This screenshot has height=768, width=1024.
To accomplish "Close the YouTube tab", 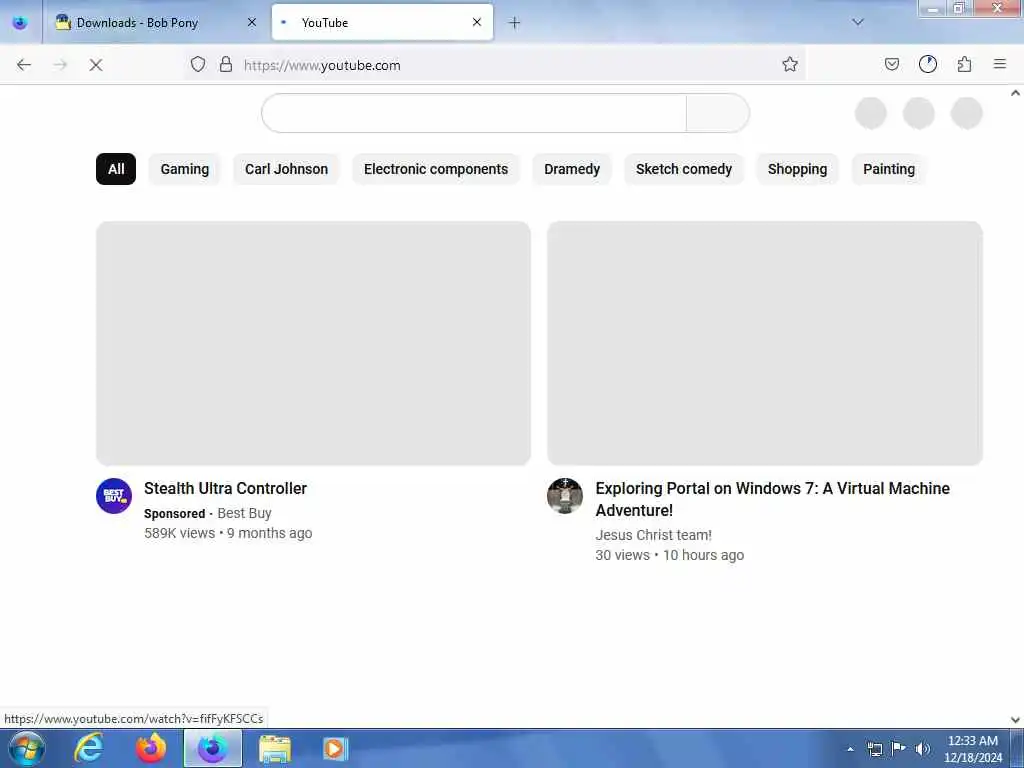I will (x=477, y=22).
